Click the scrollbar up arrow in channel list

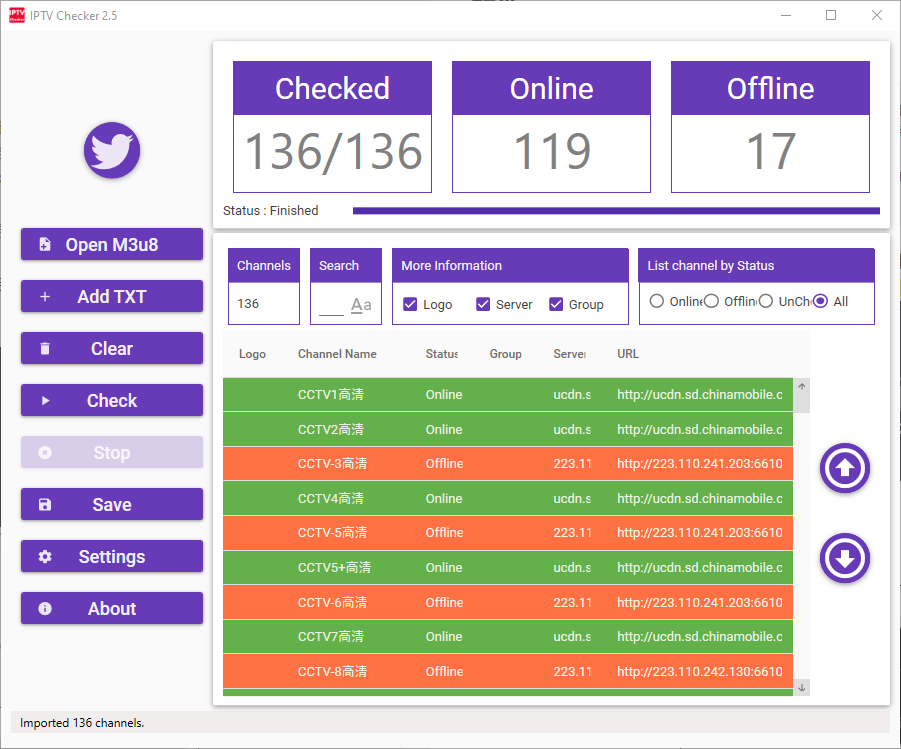pyautogui.click(x=802, y=386)
